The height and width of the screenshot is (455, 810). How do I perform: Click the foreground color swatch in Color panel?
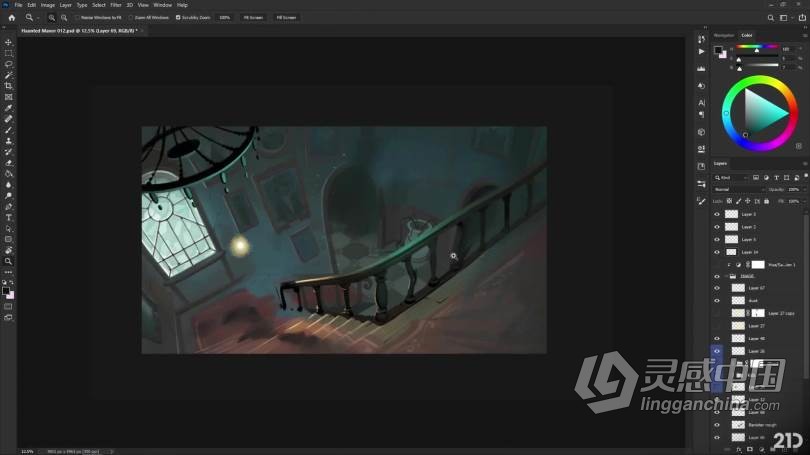(718, 50)
